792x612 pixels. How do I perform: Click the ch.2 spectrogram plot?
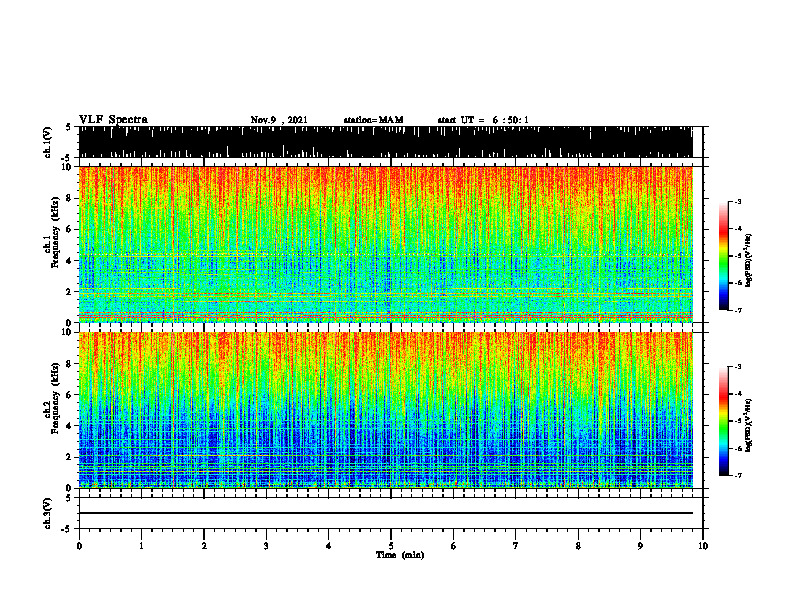pos(385,410)
